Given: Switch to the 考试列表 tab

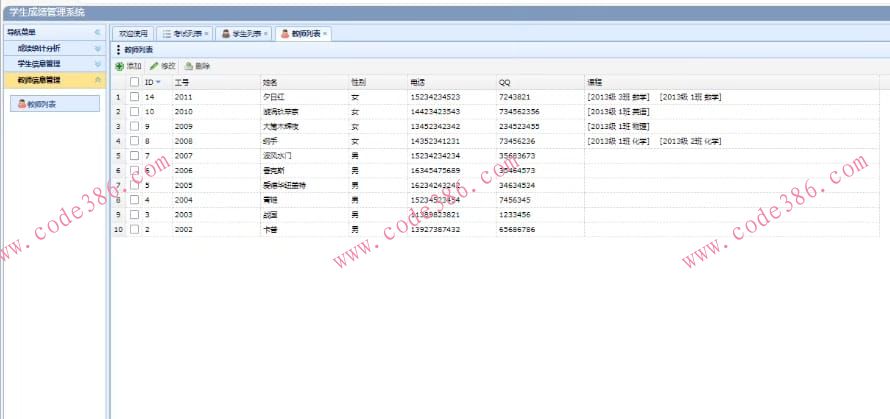Looking at the screenshot, I should pyautogui.click(x=184, y=34).
